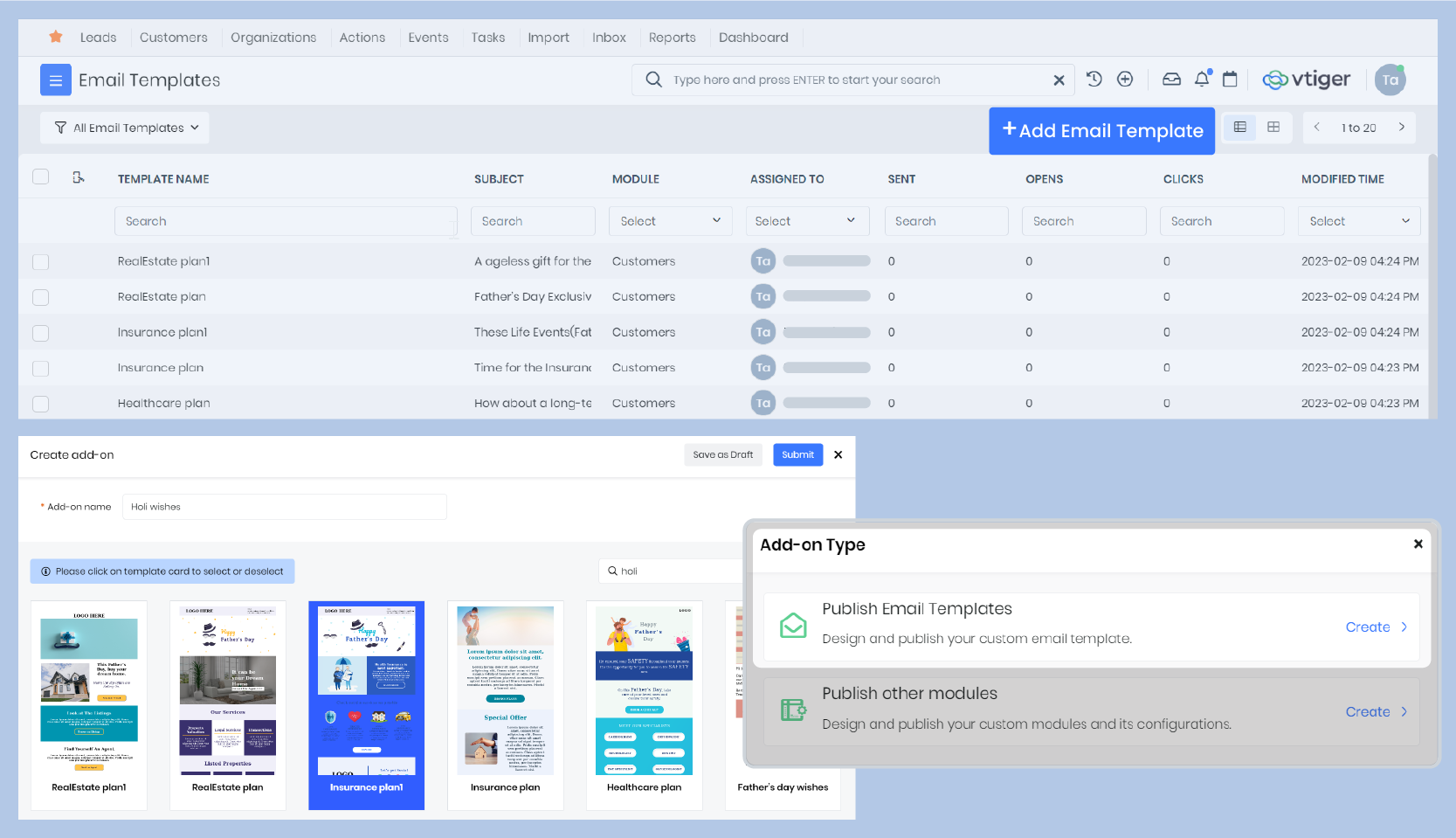
Task: Click the score bar in Insurance plan row
Action: coord(826,368)
